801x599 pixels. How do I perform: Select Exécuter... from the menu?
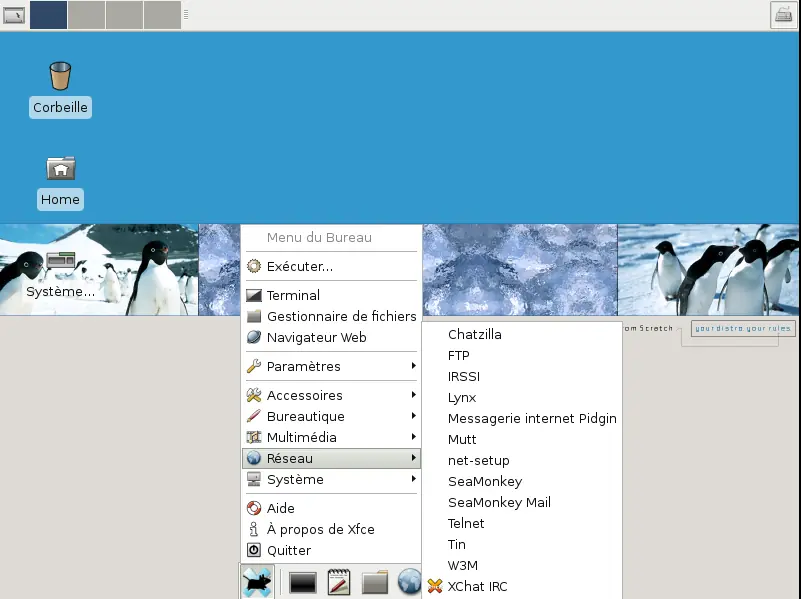tap(331, 266)
